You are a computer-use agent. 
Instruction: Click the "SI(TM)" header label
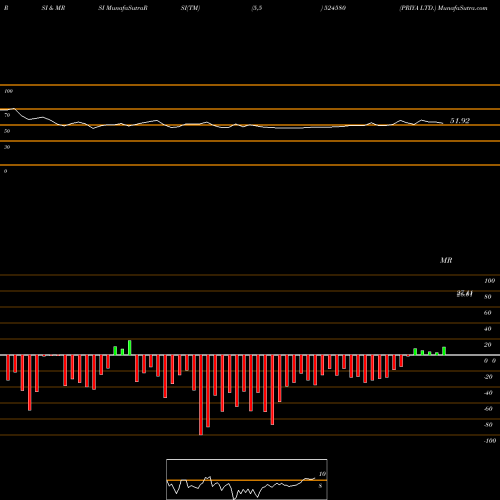pyautogui.click(x=190, y=8)
